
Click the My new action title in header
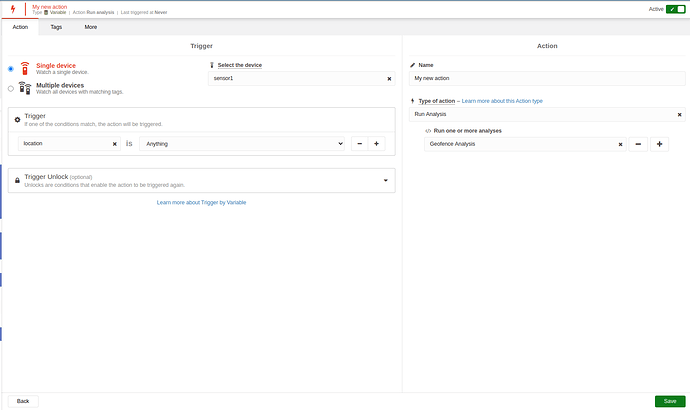click(50, 7)
